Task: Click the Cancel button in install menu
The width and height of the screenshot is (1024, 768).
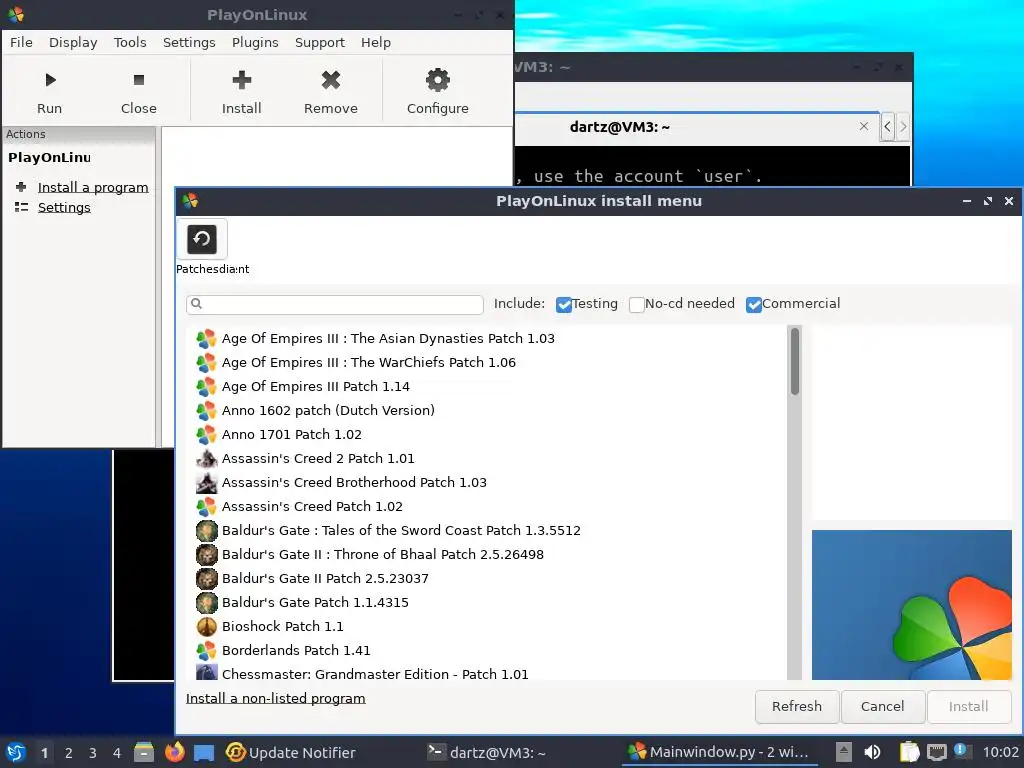Action: tap(882, 707)
